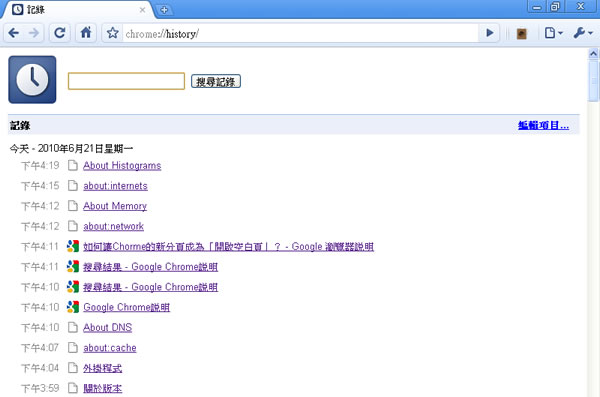Open the page menu dropdown

[x=553, y=33]
